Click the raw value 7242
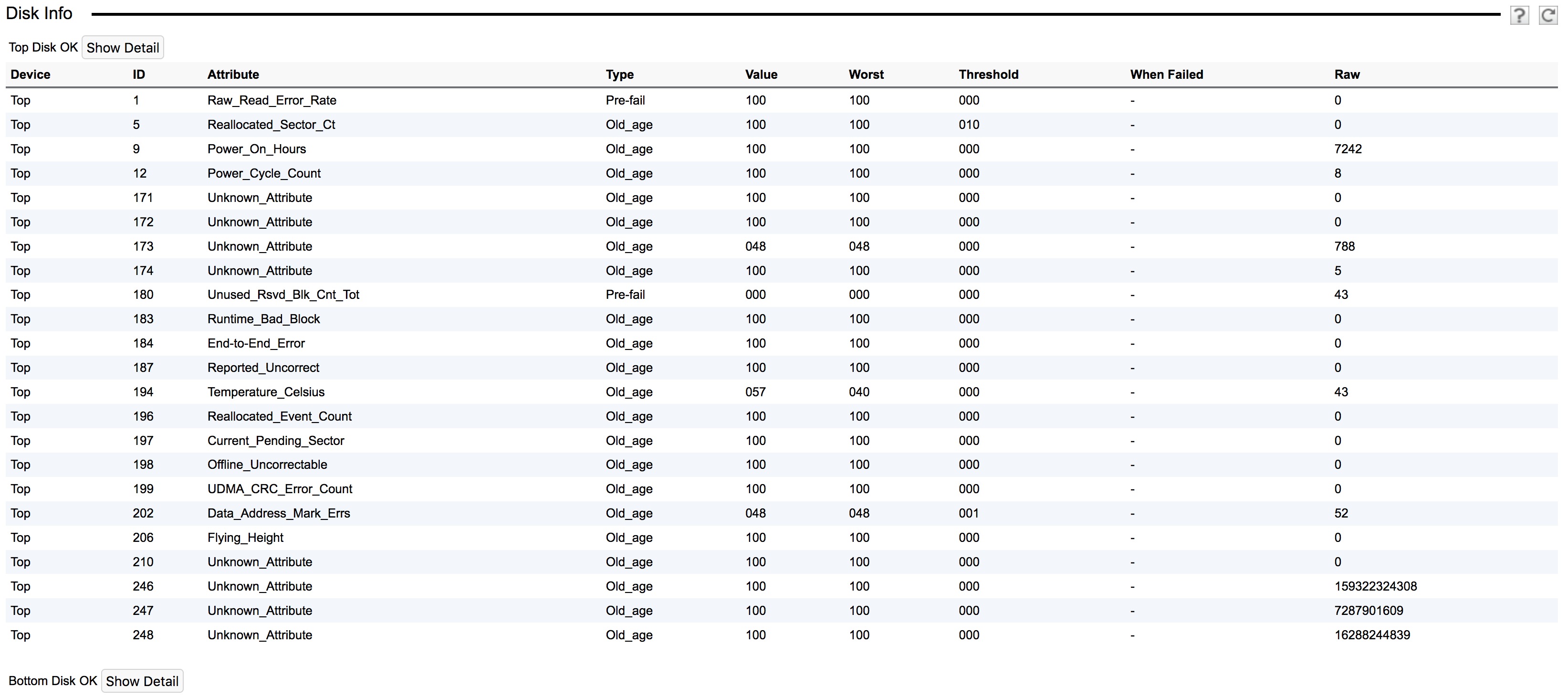 [1348, 149]
